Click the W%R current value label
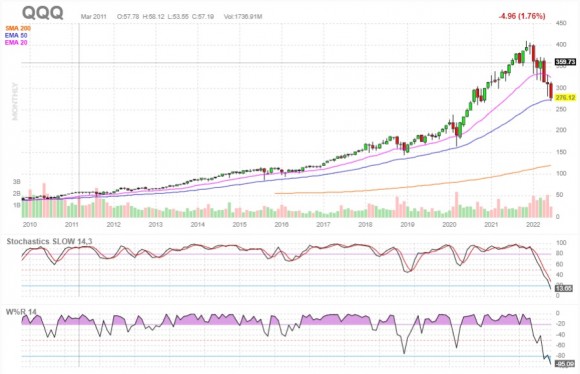This screenshot has width=580, height=374. 564,365
